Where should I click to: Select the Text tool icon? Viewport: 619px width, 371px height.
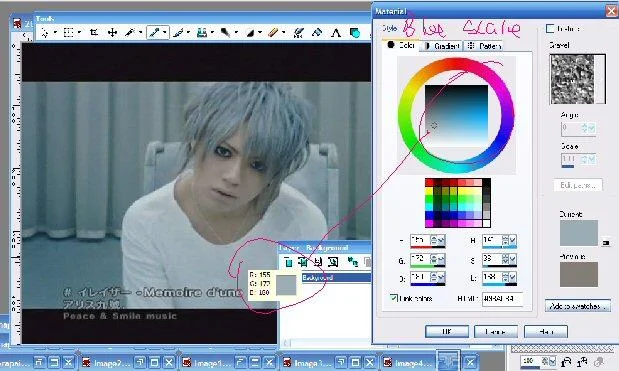(336, 32)
